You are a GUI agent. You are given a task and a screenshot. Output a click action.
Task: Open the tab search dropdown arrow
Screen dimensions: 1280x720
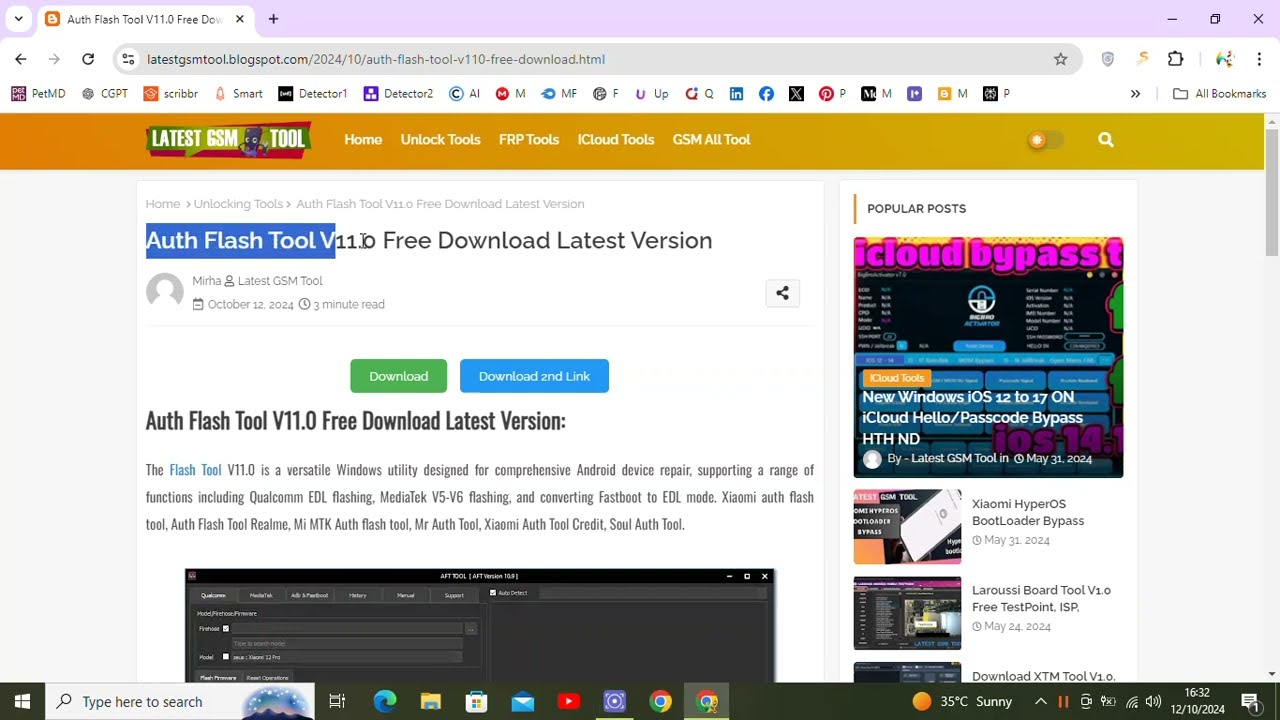coord(18,19)
